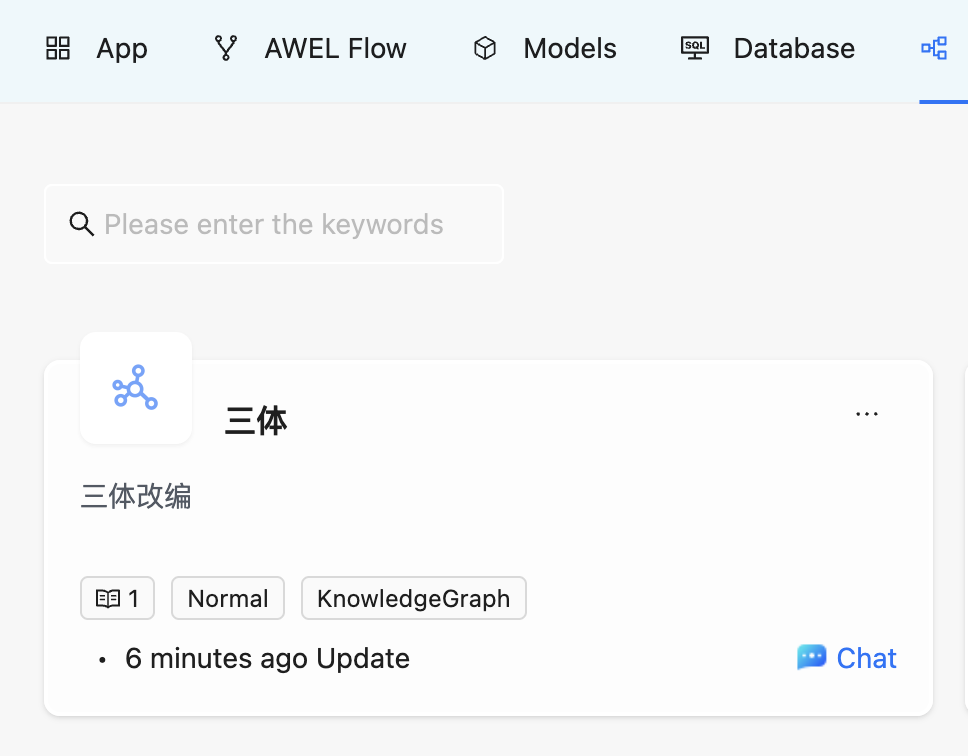
Task: Click the blue chat bubble icon
Action: [811, 657]
